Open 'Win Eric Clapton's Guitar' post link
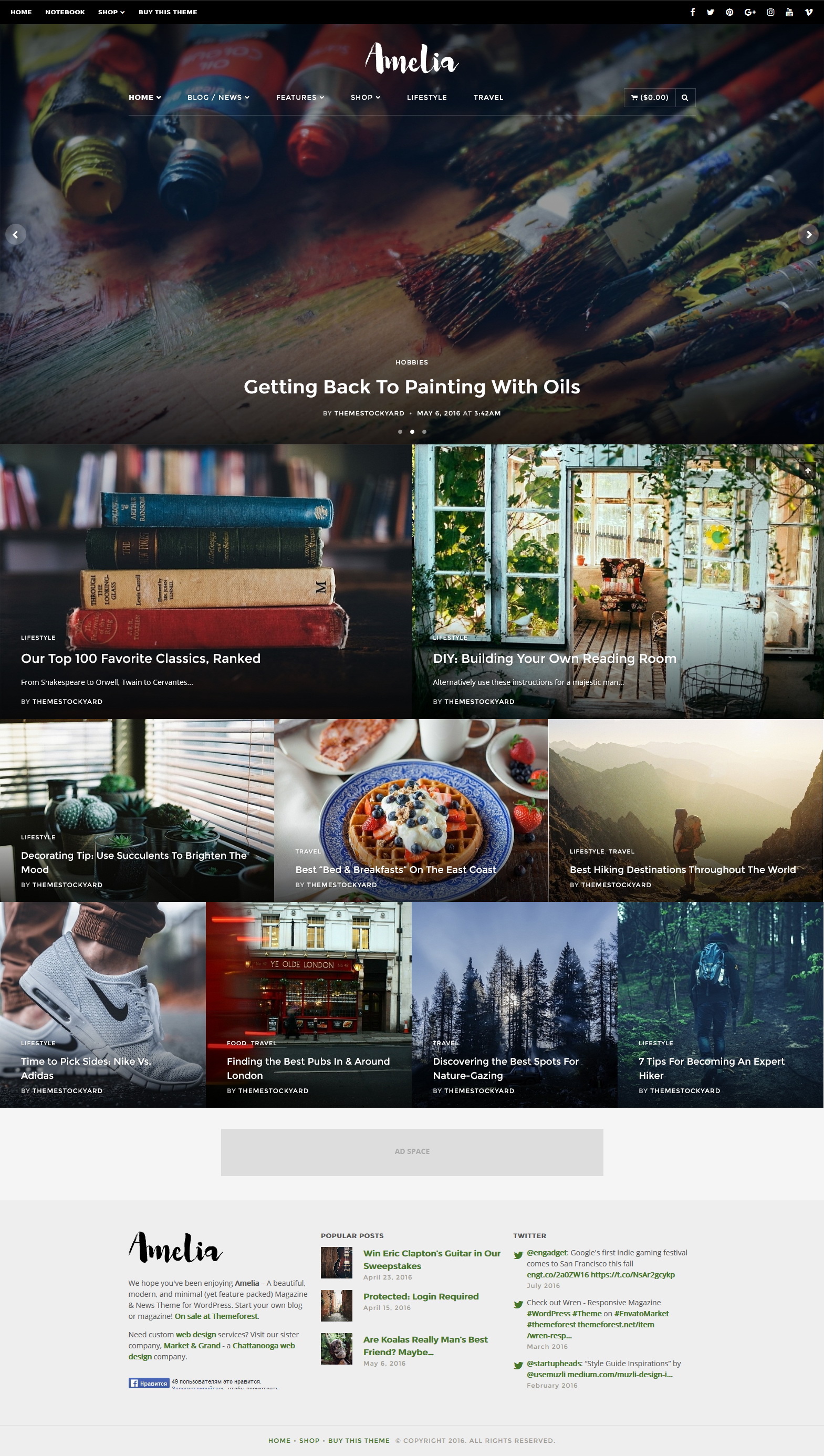This screenshot has height=1456, width=824. (x=432, y=1259)
